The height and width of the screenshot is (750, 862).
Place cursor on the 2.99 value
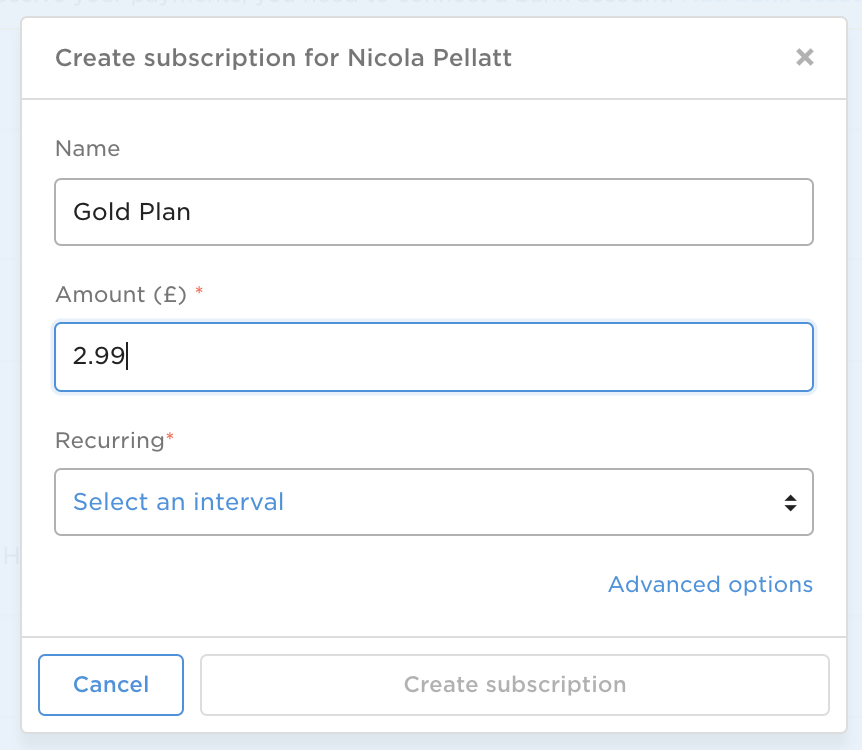tap(98, 356)
